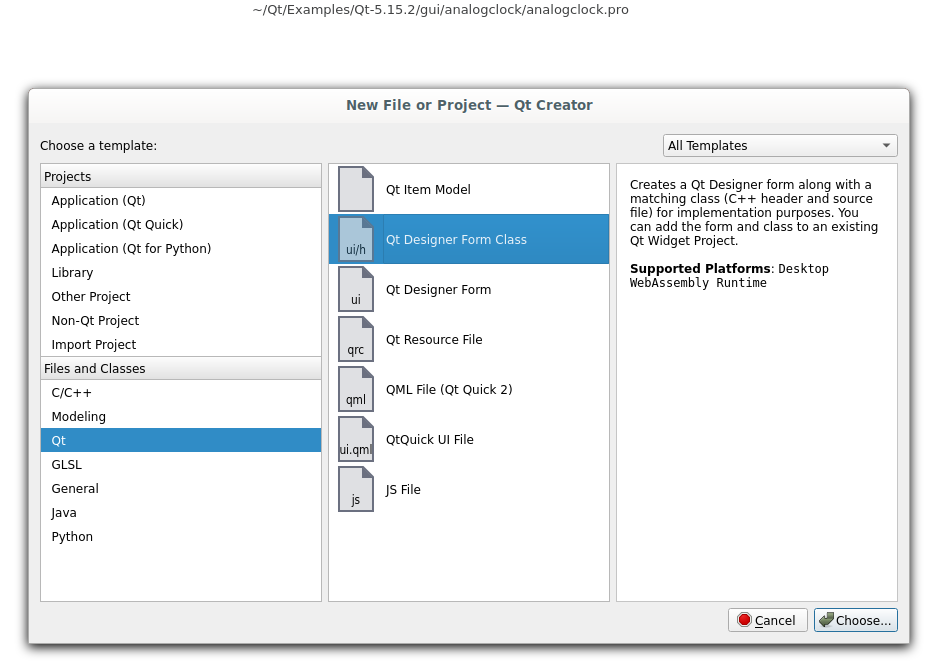Click the template description text
The image size is (935, 662).
754,212
